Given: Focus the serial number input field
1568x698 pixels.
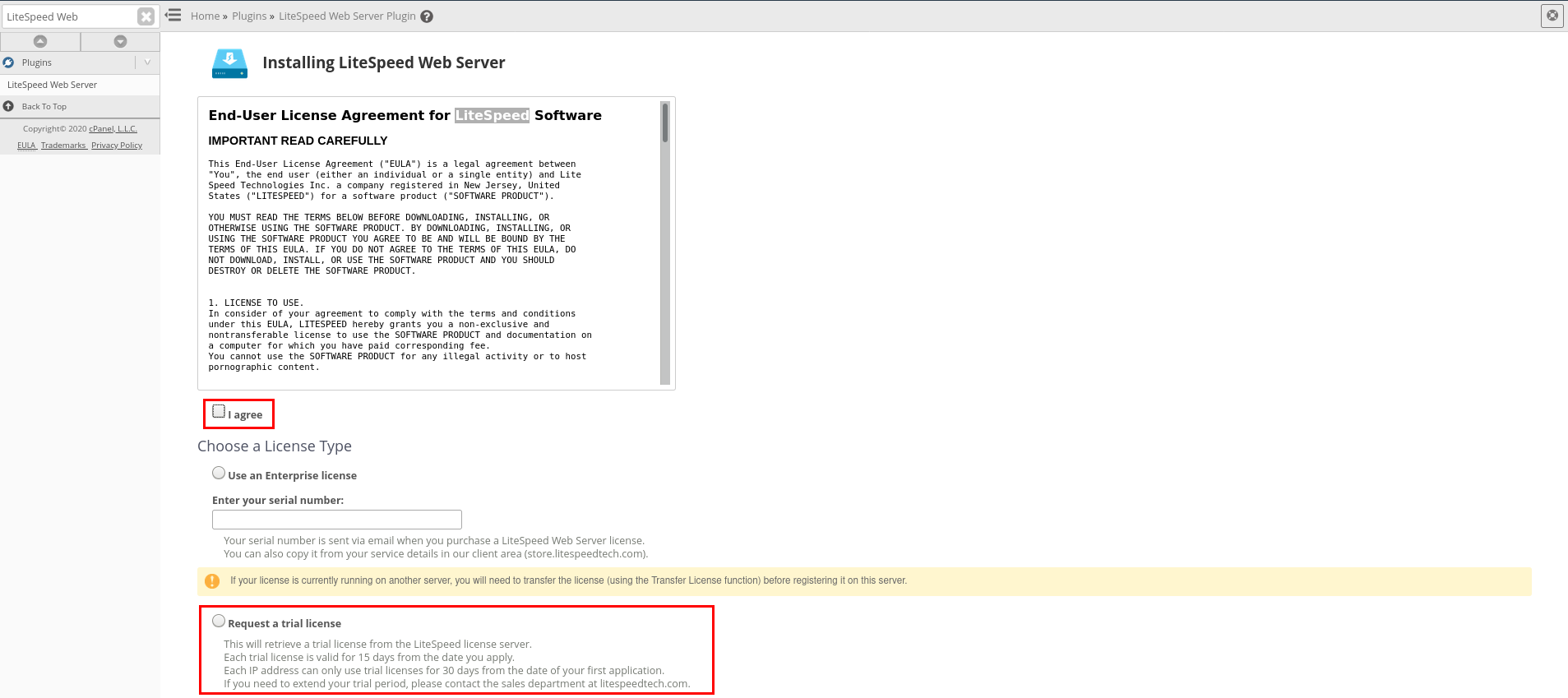Looking at the screenshot, I should (x=337, y=520).
